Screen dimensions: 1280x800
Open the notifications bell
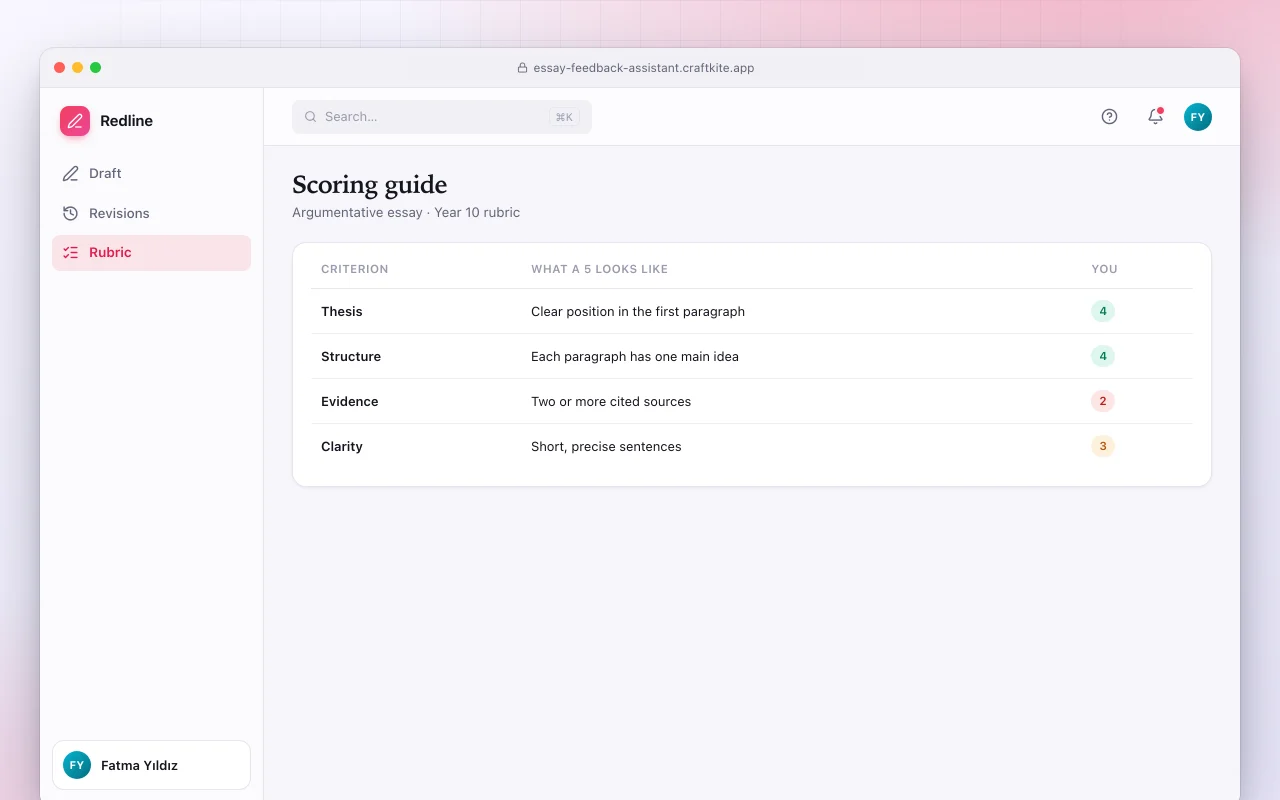[1155, 117]
